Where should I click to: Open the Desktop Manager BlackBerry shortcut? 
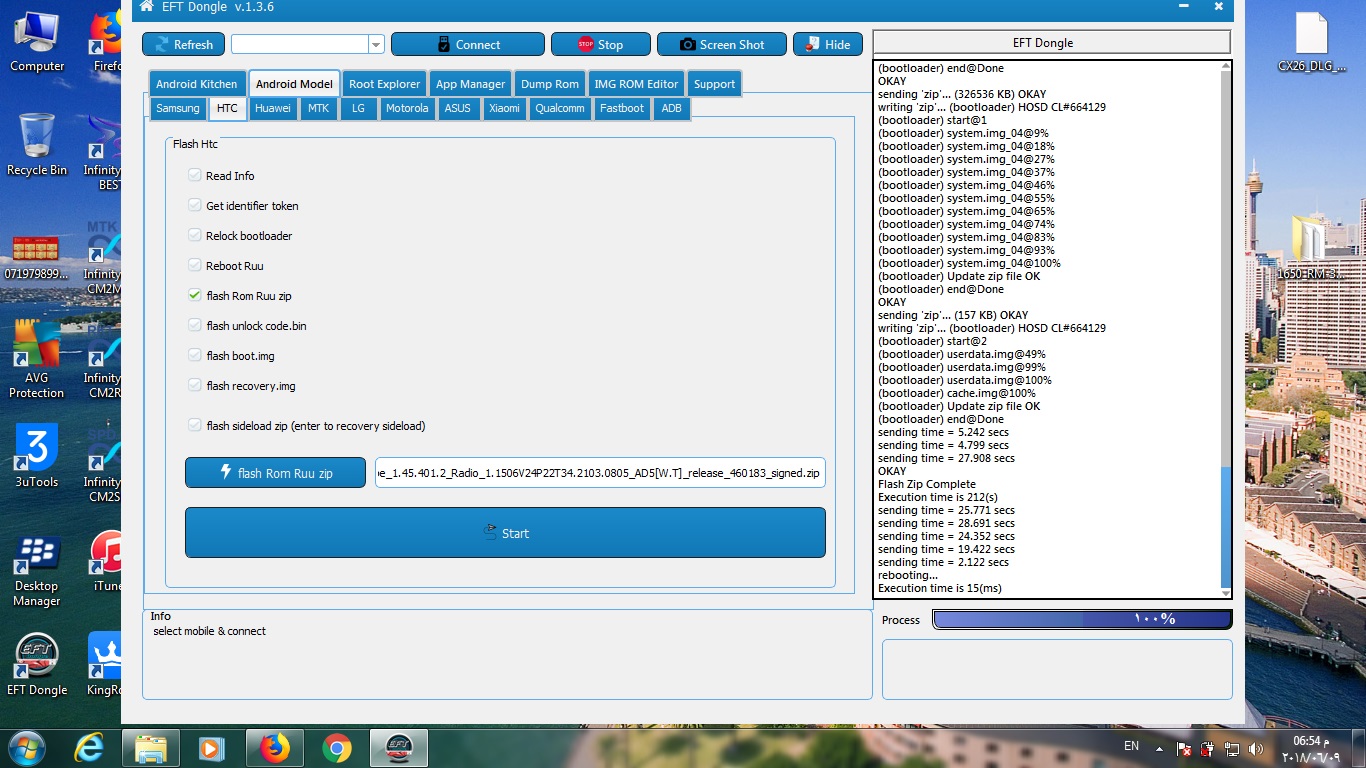pyautogui.click(x=37, y=571)
